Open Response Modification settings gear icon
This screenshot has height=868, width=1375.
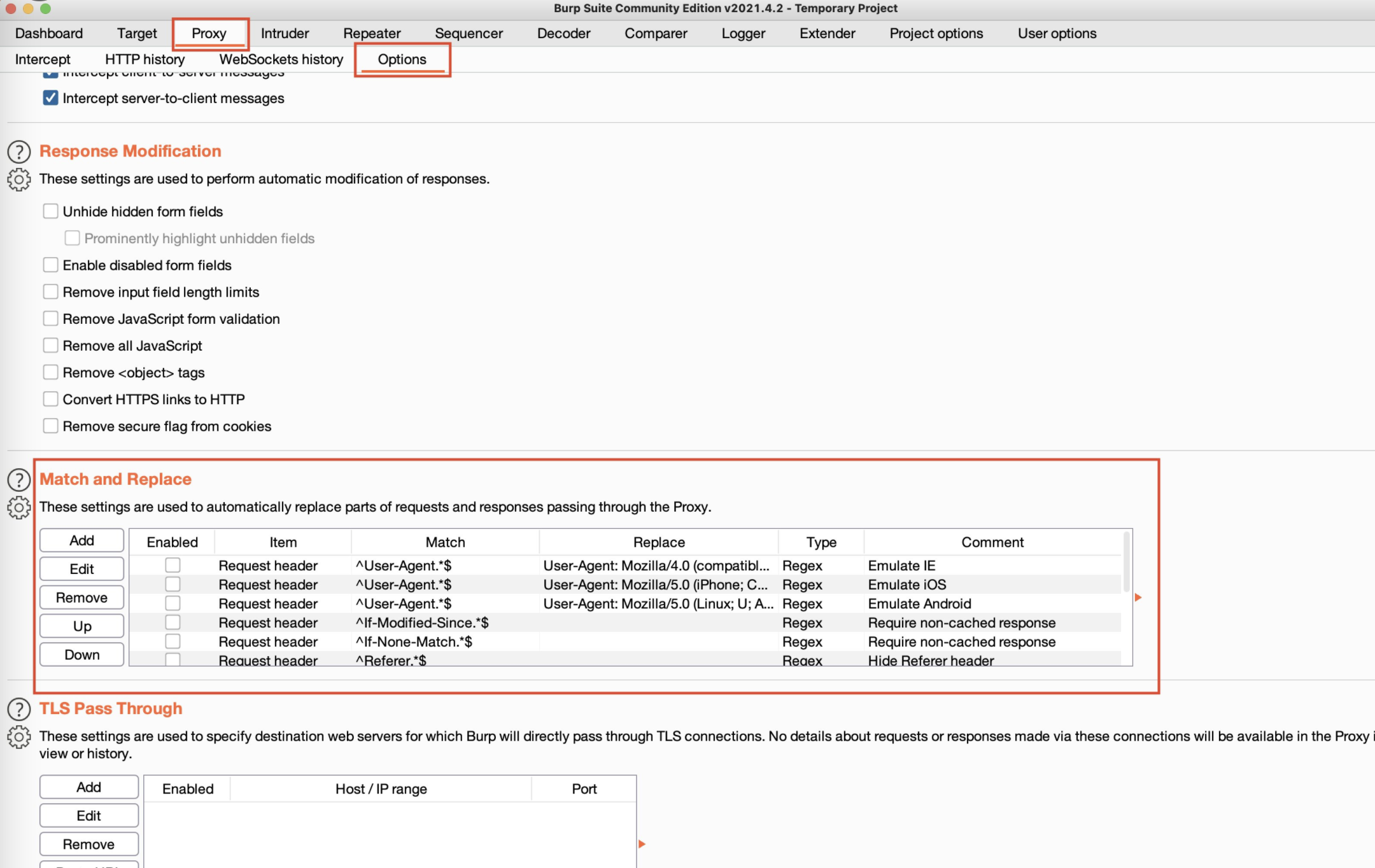click(x=19, y=179)
